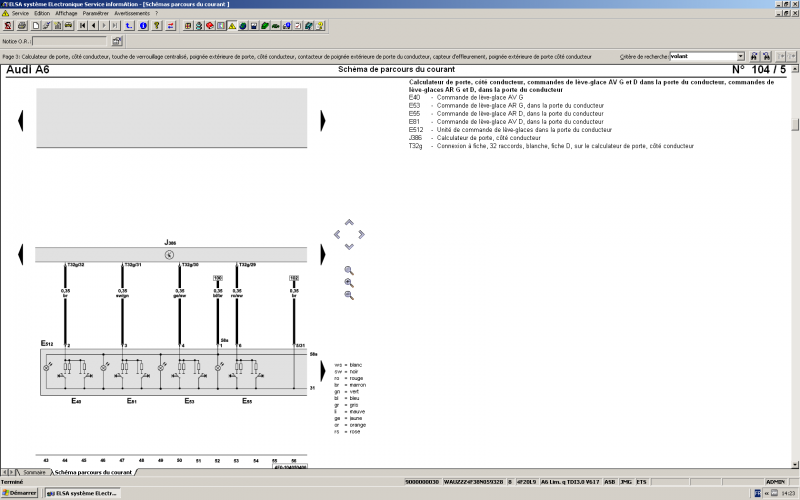Click the system tray clock showing 14:23
Screen dimensions: 800x500
point(788,493)
